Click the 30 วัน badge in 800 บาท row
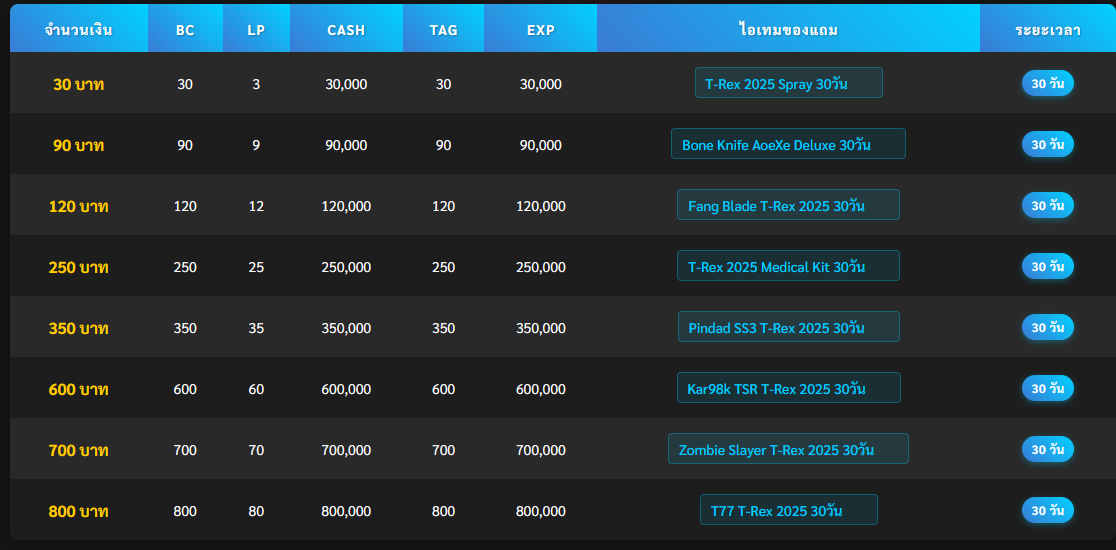This screenshot has width=1116, height=550. 1047,511
